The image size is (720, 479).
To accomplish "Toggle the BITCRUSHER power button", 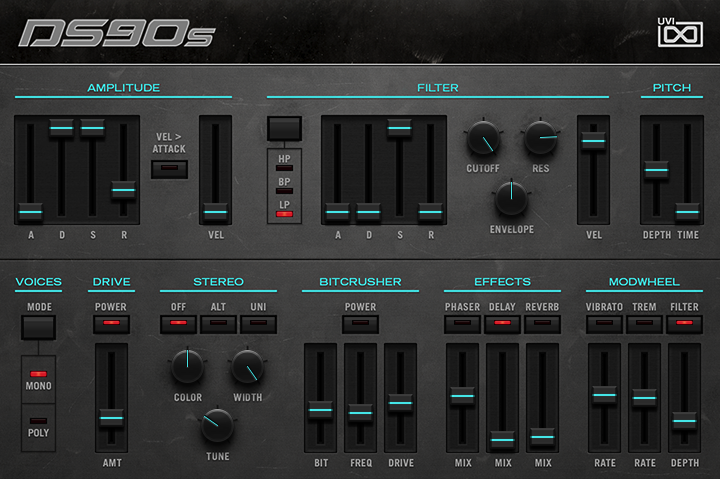I will coord(360,324).
